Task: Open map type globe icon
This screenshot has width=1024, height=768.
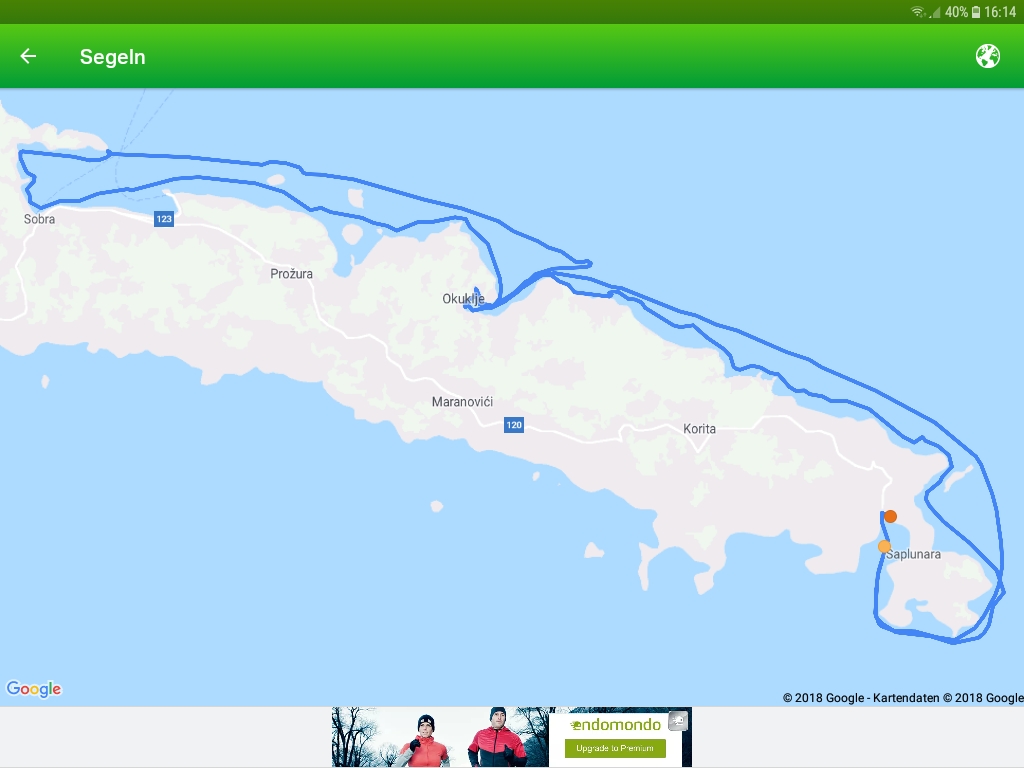Action: 987,57
